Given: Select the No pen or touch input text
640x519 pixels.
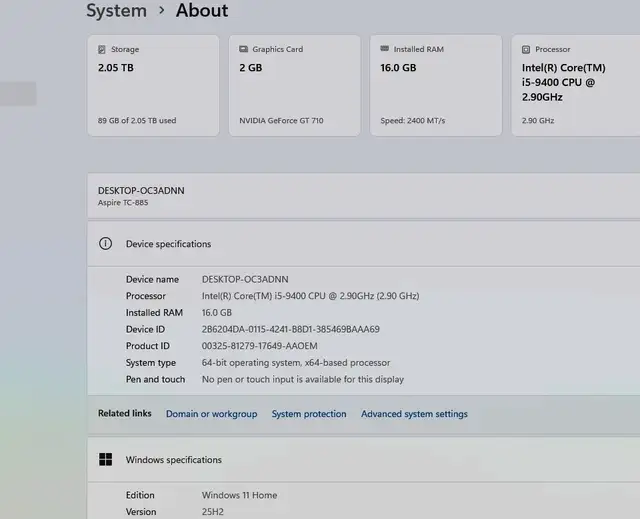Looking at the screenshot, I should 302,379.
